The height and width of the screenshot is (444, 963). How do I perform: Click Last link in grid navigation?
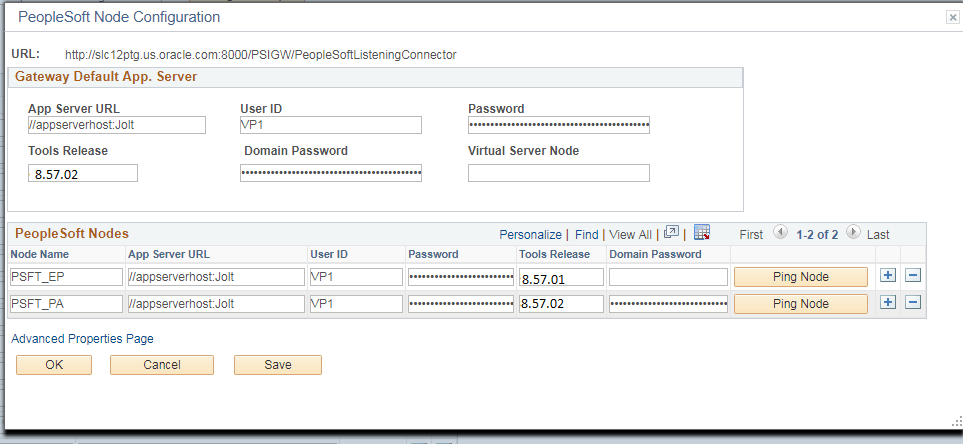[x=878, y=235]
